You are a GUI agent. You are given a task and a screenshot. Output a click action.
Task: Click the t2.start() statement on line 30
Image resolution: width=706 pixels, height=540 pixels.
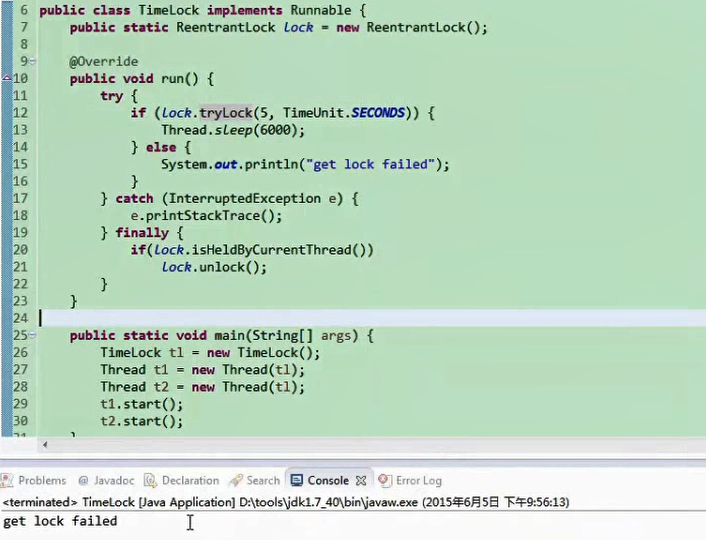pyautogui.click(x=141, y=421)
